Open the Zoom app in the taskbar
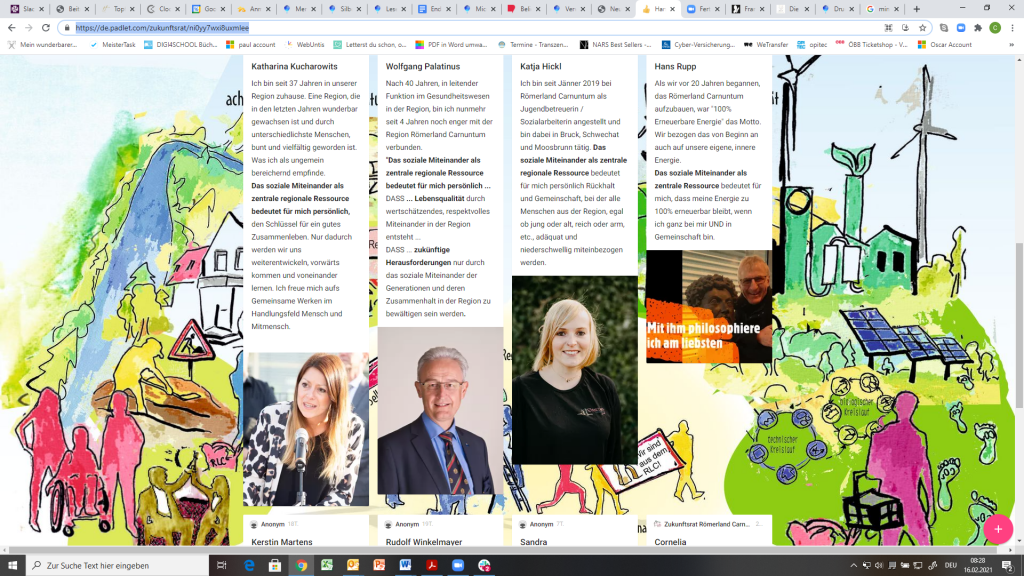 point(458,565)
